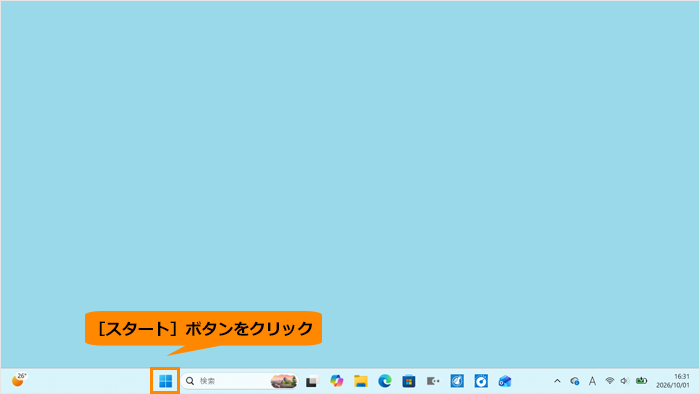This screenshot has height=394, width=700.
Task: Open Task View from the taskbar
Action: click(312, 382)
